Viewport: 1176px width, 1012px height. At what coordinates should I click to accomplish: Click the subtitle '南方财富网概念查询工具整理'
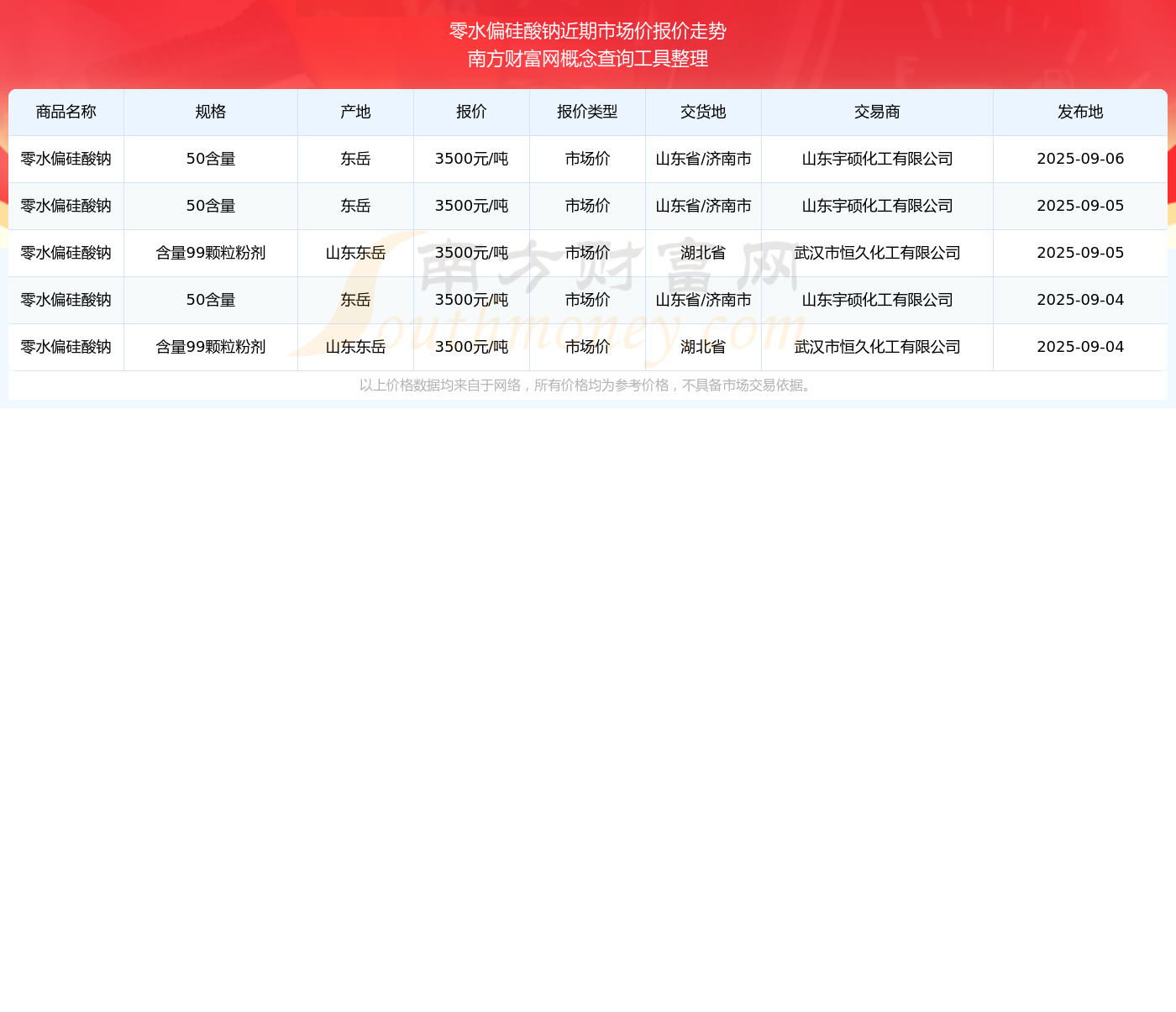click(588, 59)
